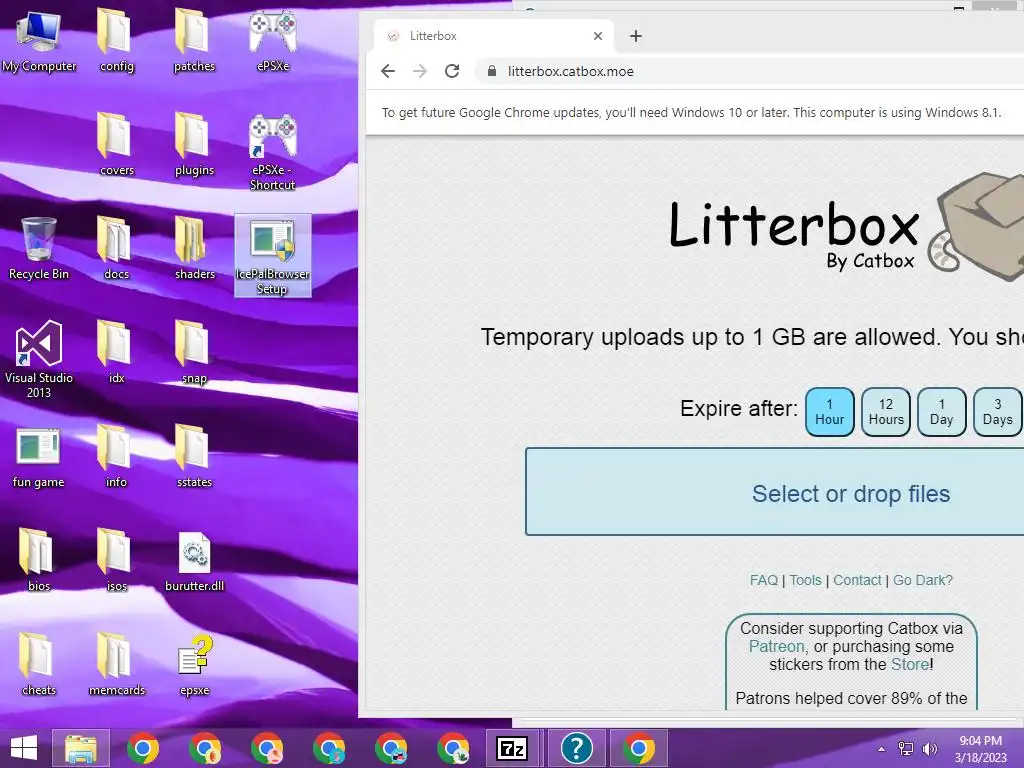Screen dimensions: 1024x768
Task: Set expiry to 3 Days
Action: pos(997,411)
